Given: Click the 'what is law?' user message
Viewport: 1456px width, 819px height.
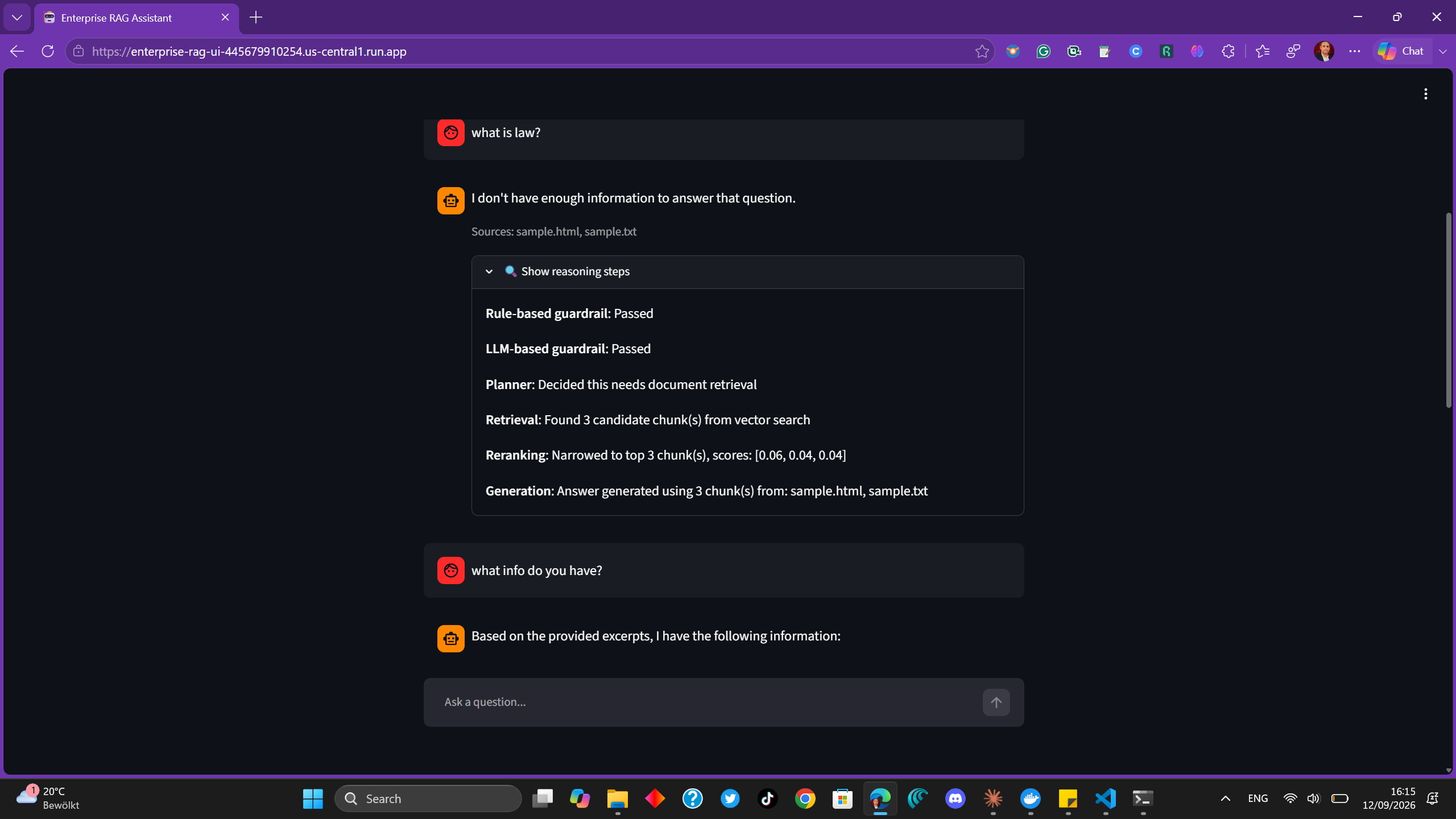Looking at the screenshot, I should pyautogui.click(x=506, y=133).
